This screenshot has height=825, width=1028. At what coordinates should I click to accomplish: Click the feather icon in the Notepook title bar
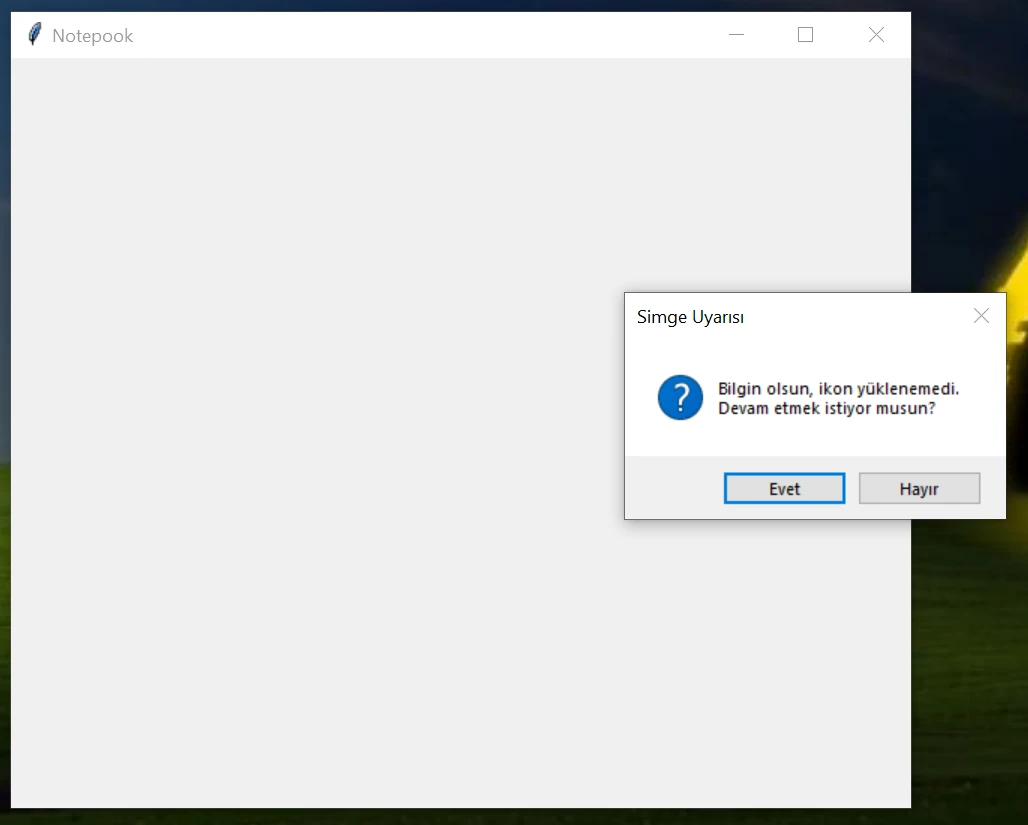point(35,35)
